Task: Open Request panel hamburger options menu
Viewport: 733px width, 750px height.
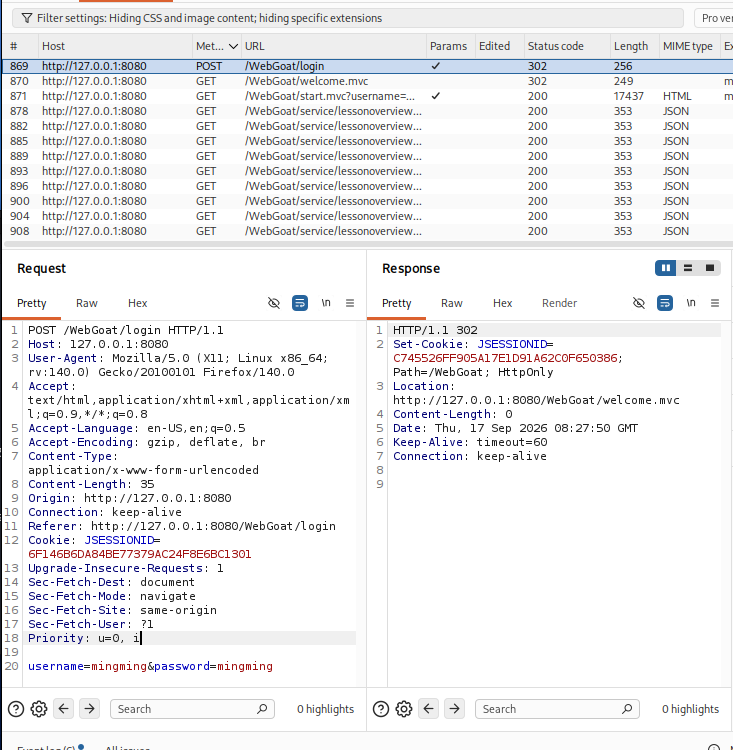Action: click(350, 303)
